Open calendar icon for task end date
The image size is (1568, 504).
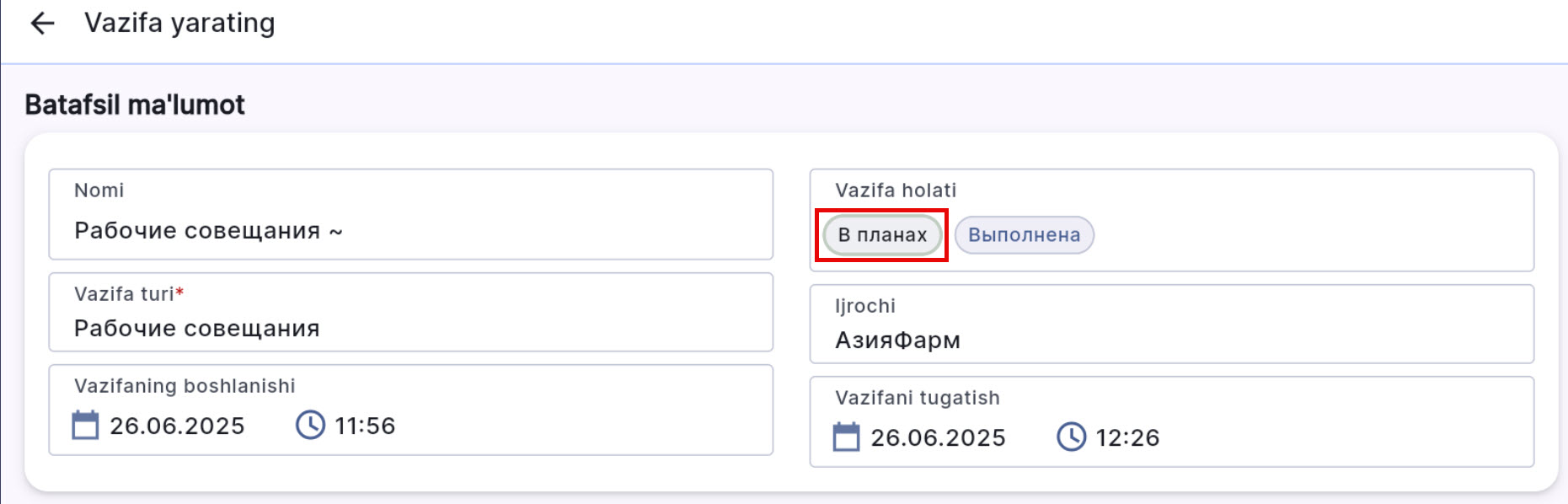tap(846, 437)
